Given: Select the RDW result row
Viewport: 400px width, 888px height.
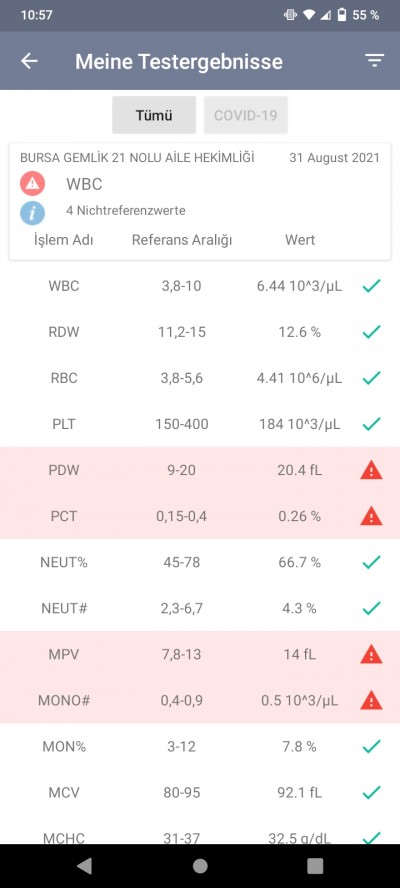Looking at the screenshot, I should click(200, 332).
